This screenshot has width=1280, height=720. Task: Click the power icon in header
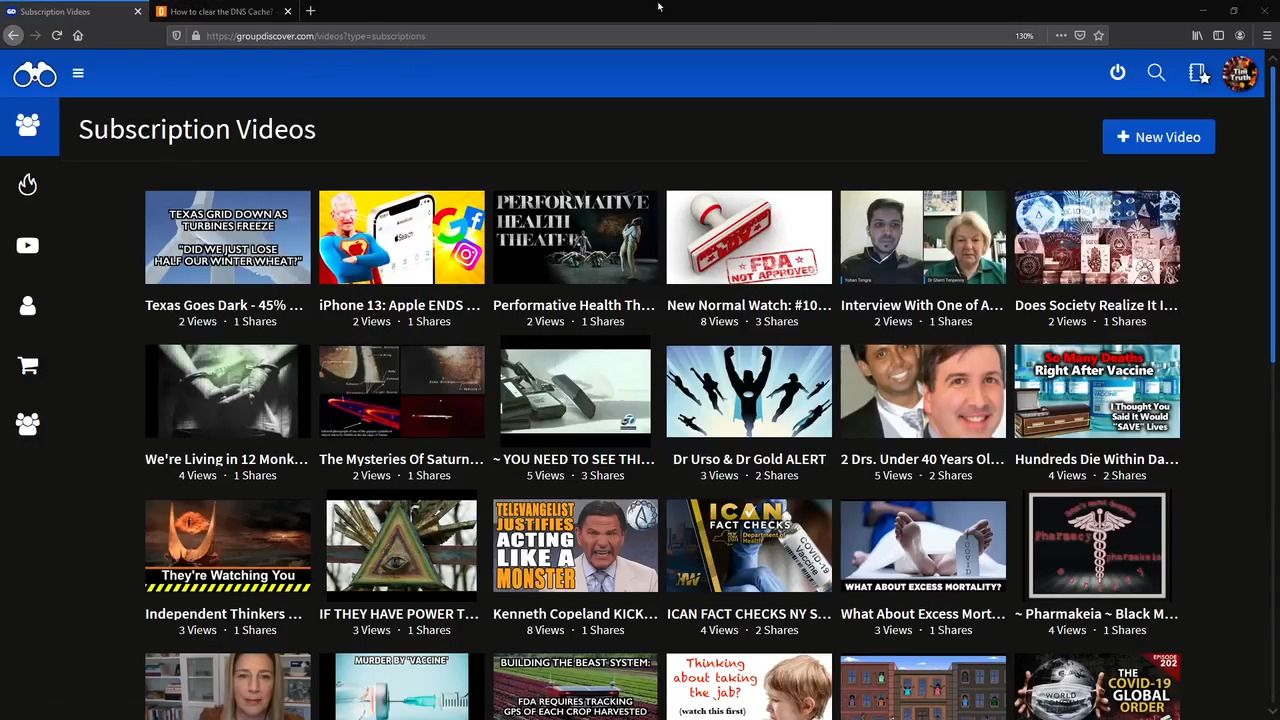(1117, 73)
